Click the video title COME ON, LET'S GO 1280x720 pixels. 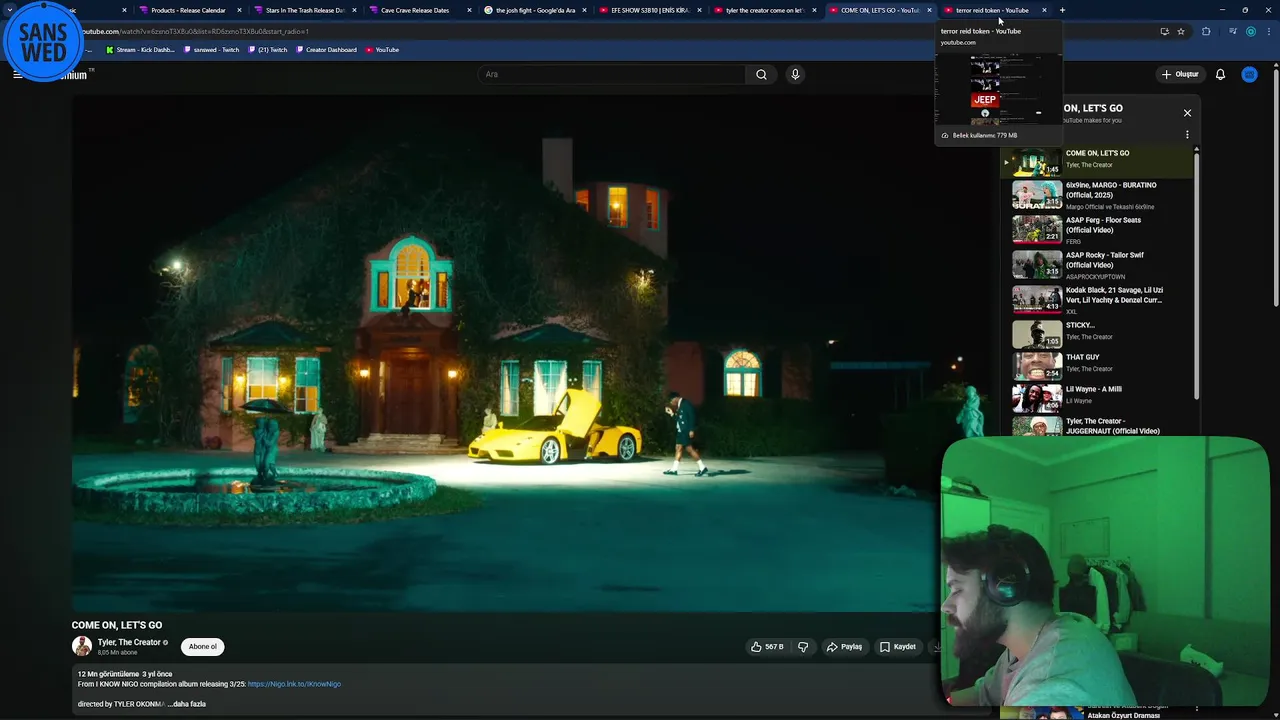(x=117, y=625)
